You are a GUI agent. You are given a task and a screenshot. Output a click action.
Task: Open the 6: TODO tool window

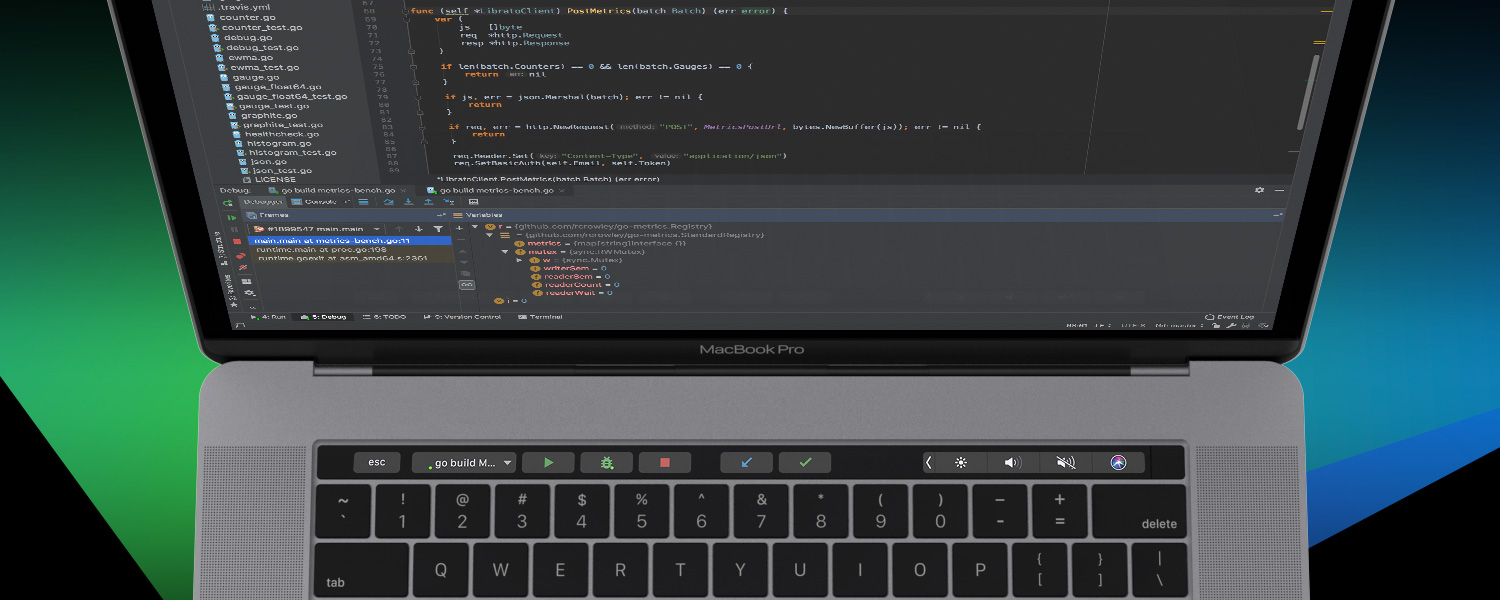point(384,317)
